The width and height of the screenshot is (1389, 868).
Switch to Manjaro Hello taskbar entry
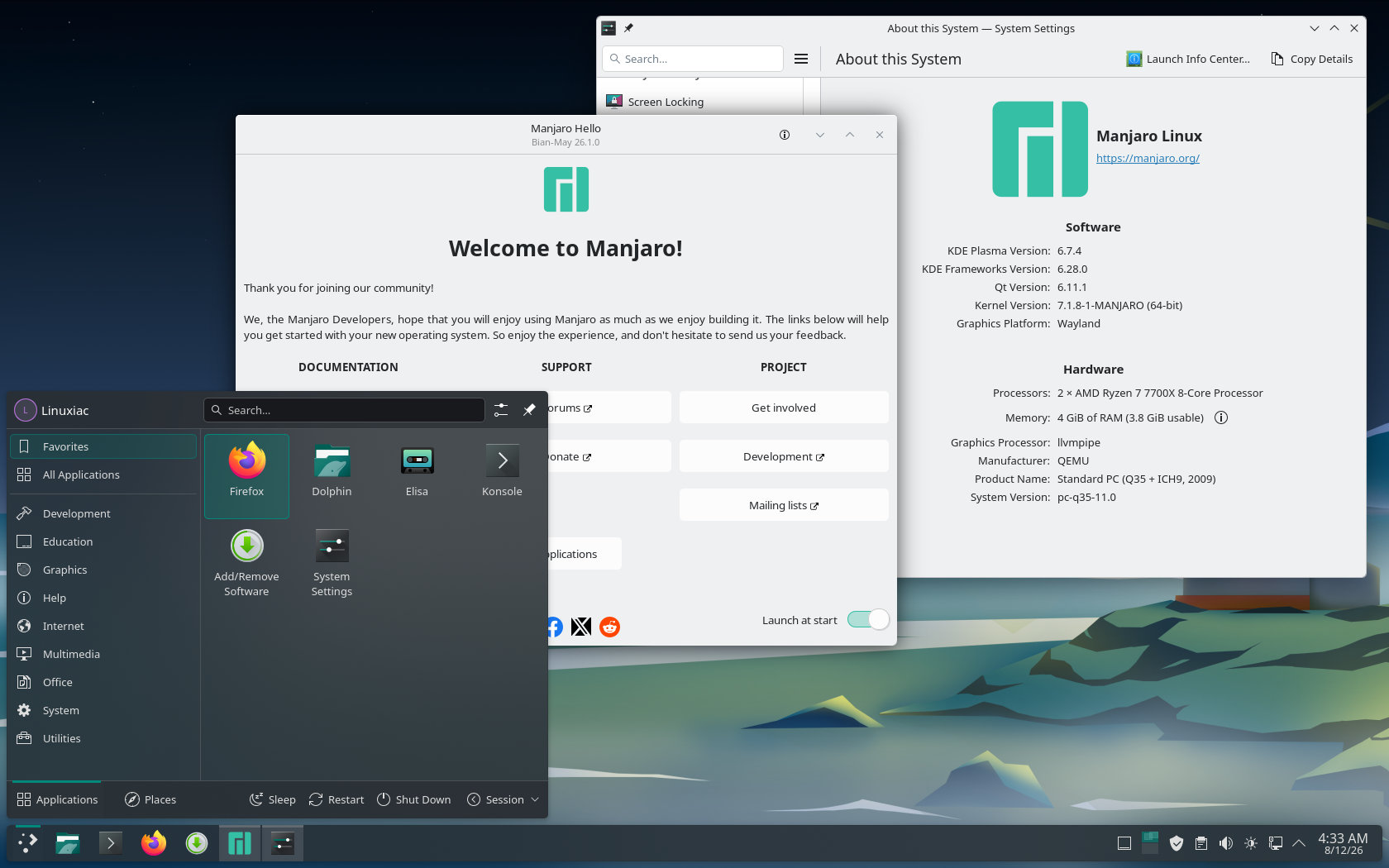(x=240, y=843)
